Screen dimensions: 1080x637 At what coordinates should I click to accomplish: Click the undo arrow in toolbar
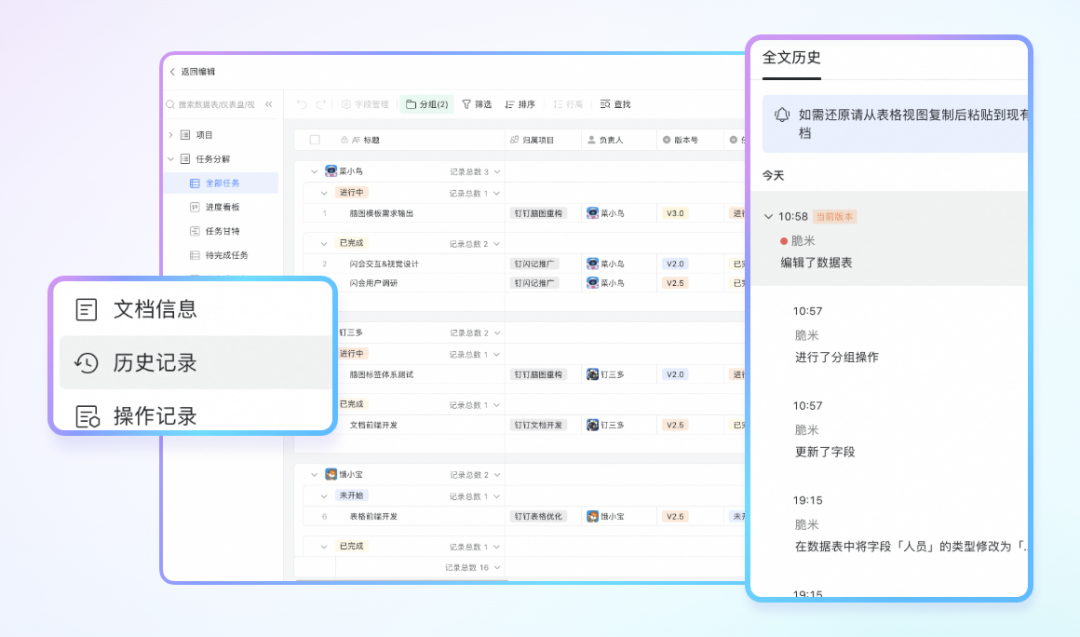click(302, 104)
